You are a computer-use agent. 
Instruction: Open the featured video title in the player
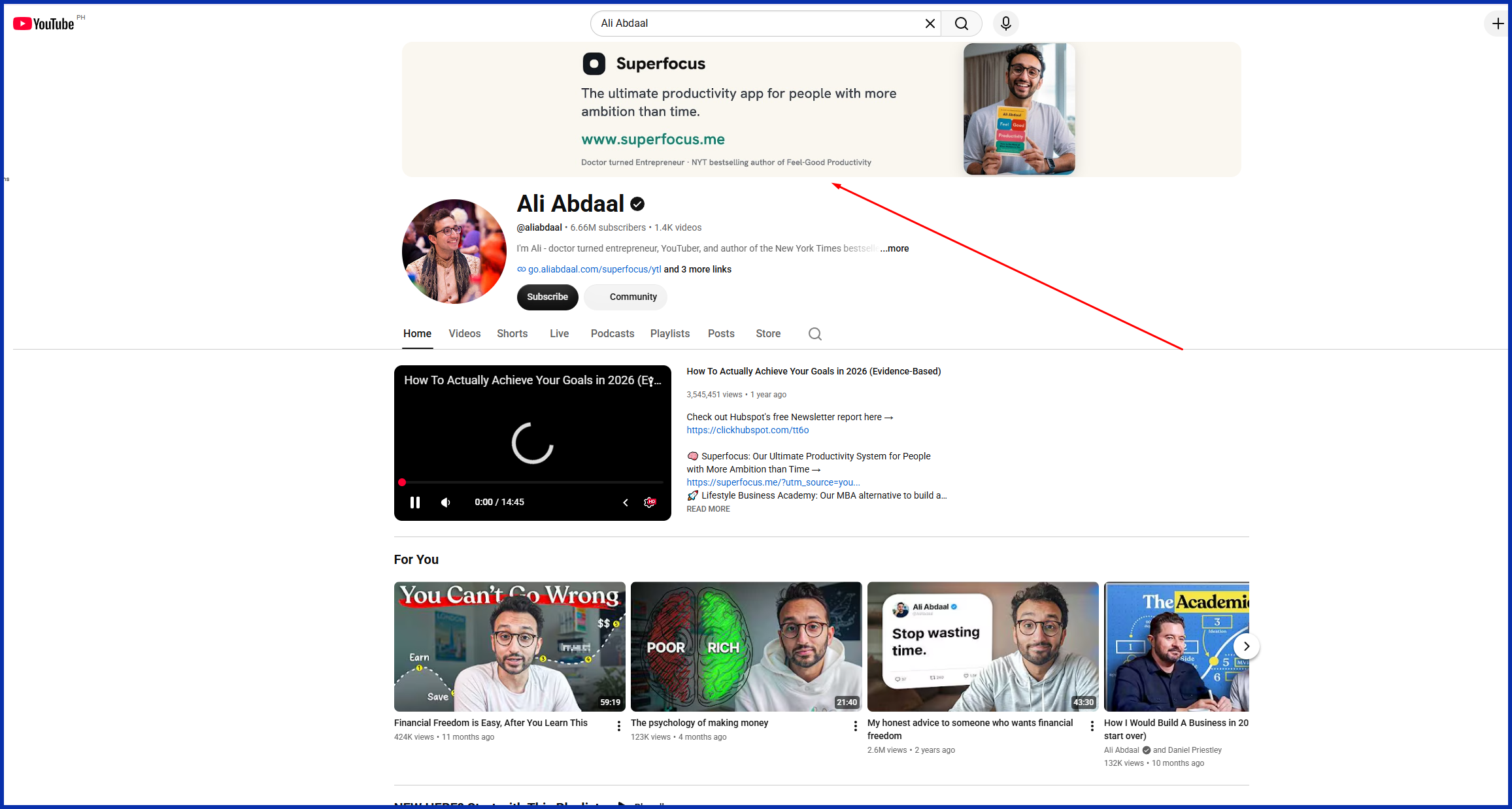[x=521, y=380]
